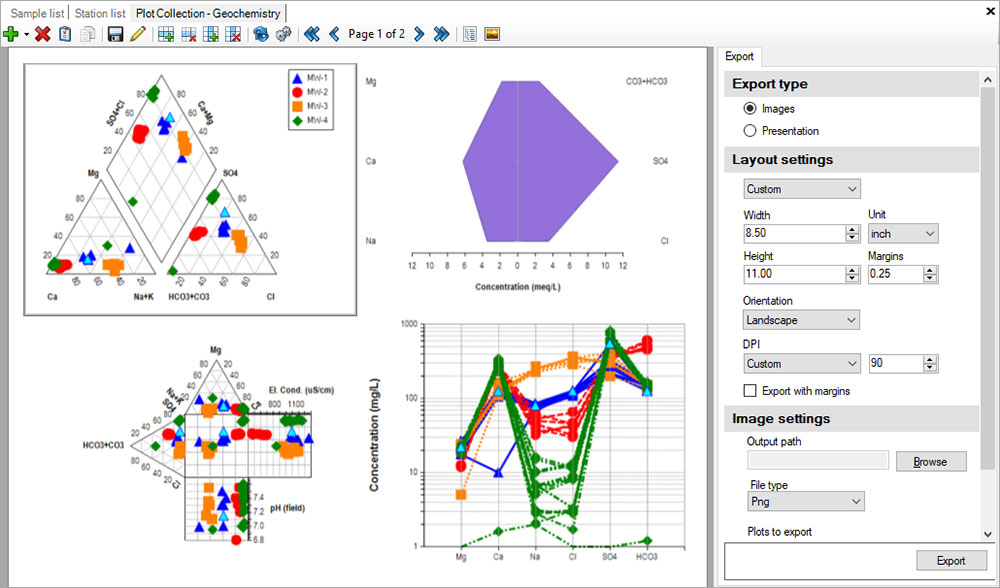Select the Presentation export type
Viewport: 1000px width, 588px height.
tap(750, 131)
